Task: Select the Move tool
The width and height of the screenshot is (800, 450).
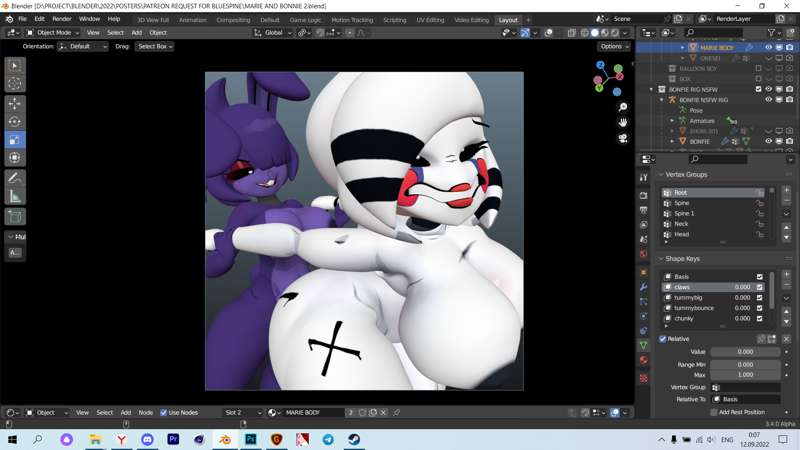Action: point(15,104)
